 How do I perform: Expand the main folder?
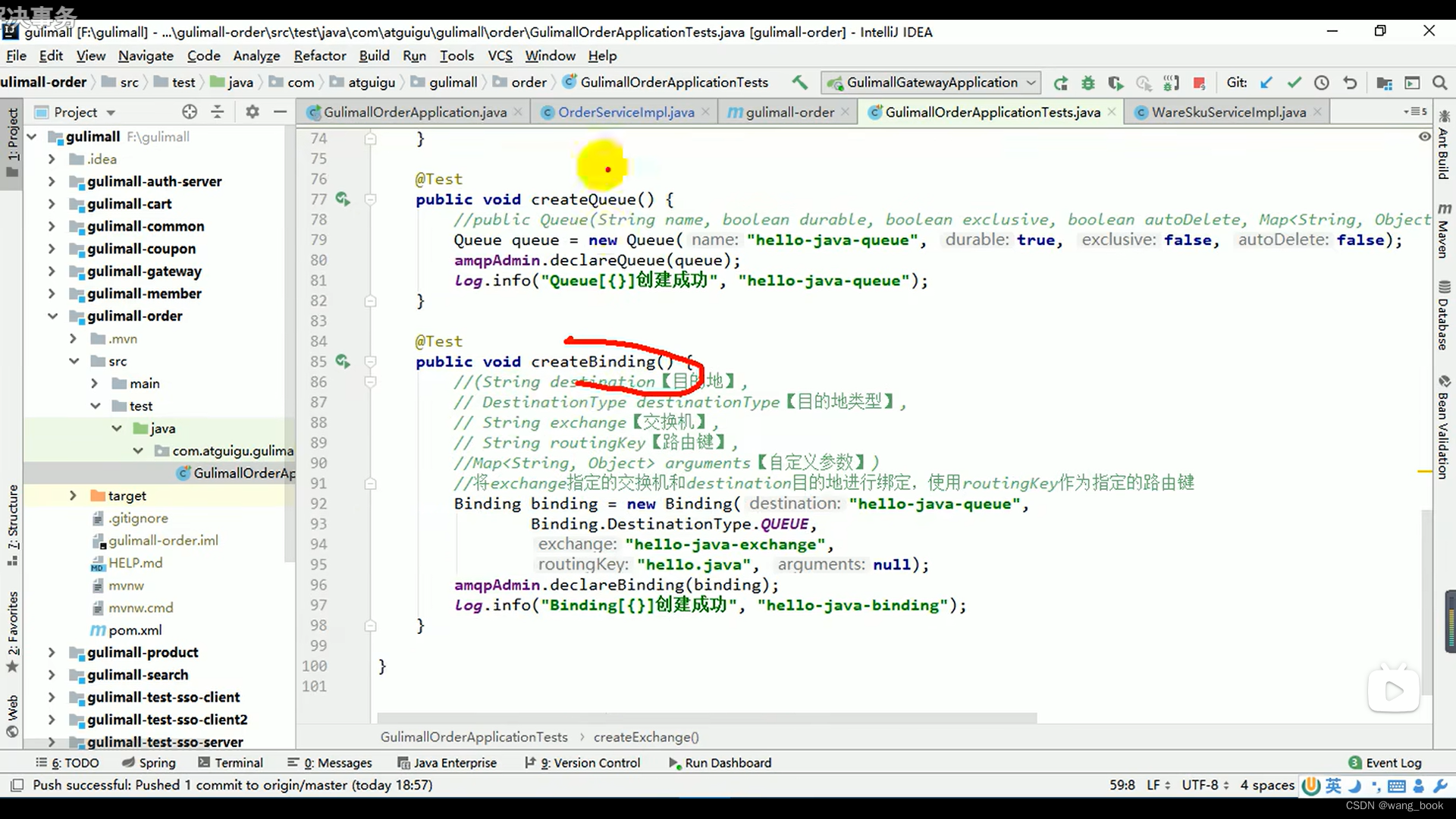click(x=94, y=384)
